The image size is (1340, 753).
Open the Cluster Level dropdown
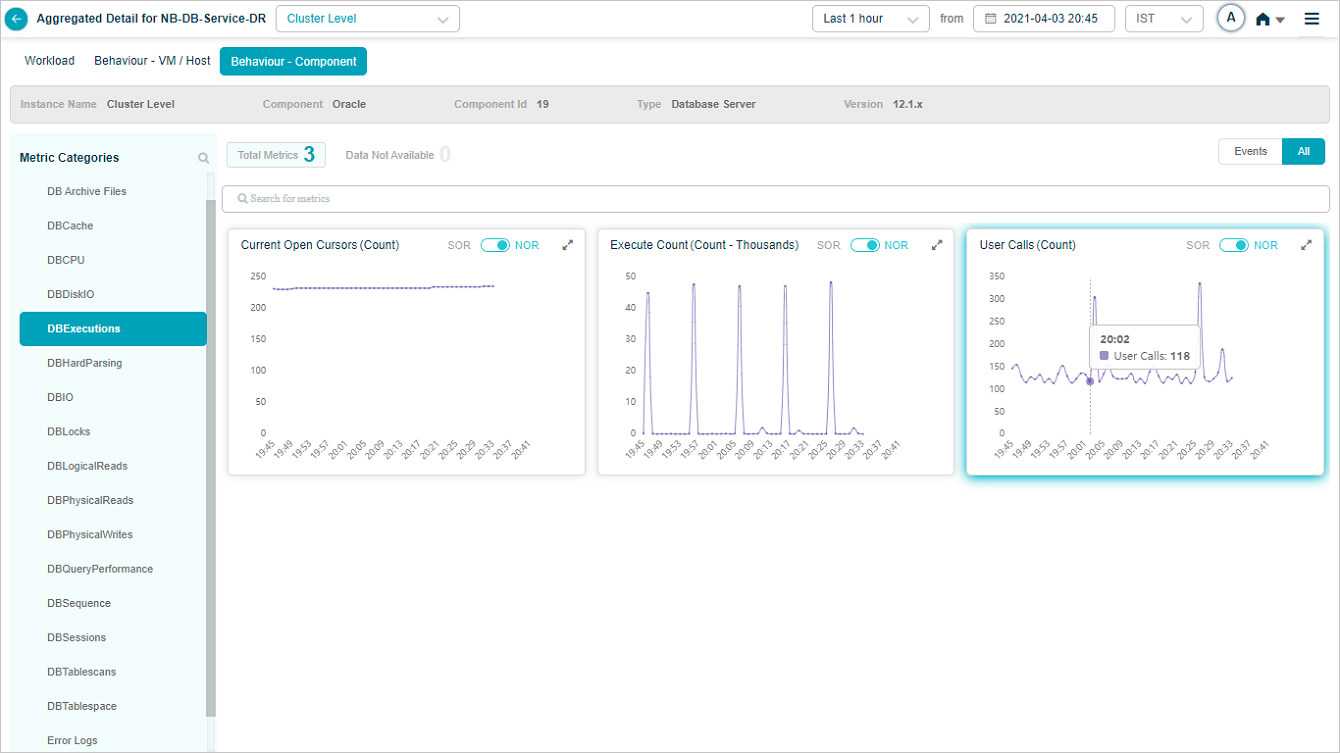pyautogui.click(x=367, y=19)
